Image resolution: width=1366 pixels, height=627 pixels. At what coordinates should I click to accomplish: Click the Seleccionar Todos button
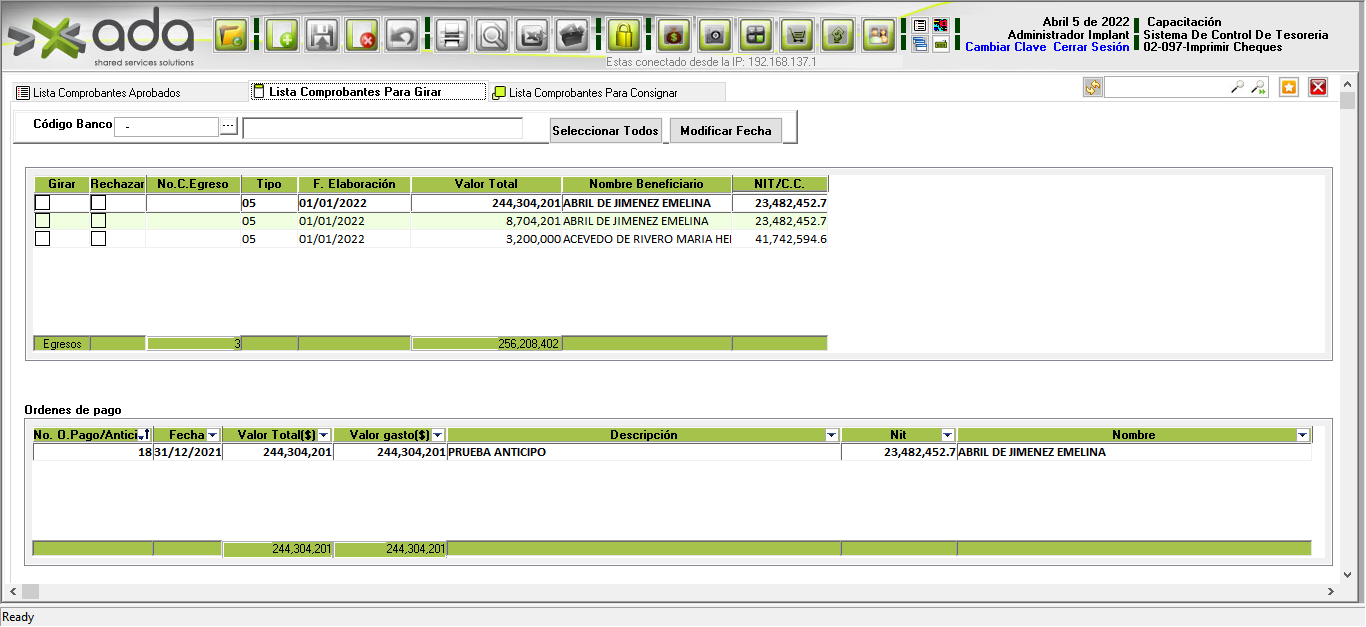[605, 131]
